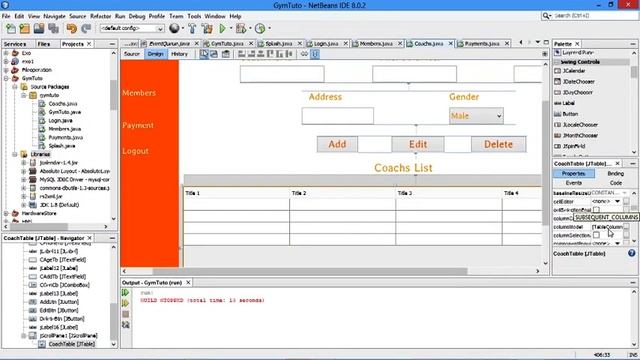The image size is (640, 360).
Task: Click the Edit button in the form
Action: (418, 144)
